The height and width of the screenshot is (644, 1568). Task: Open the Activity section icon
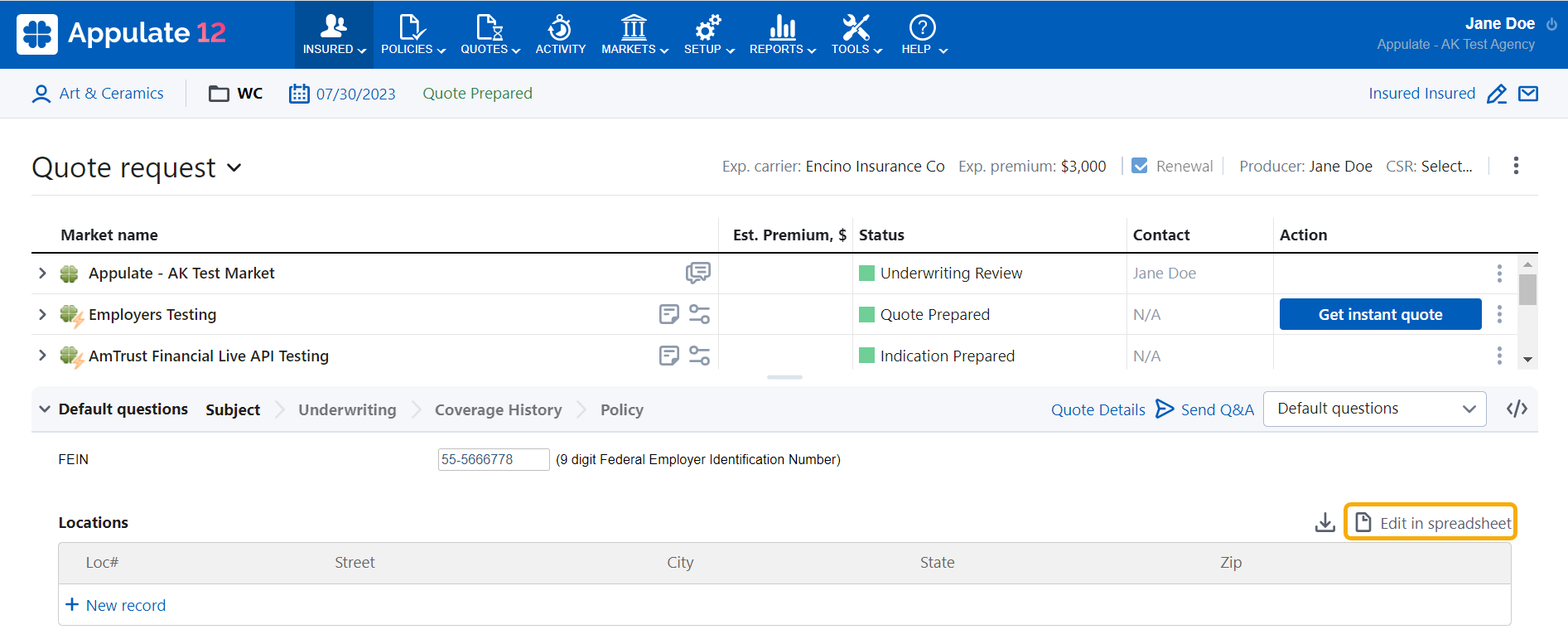(560, 27)
